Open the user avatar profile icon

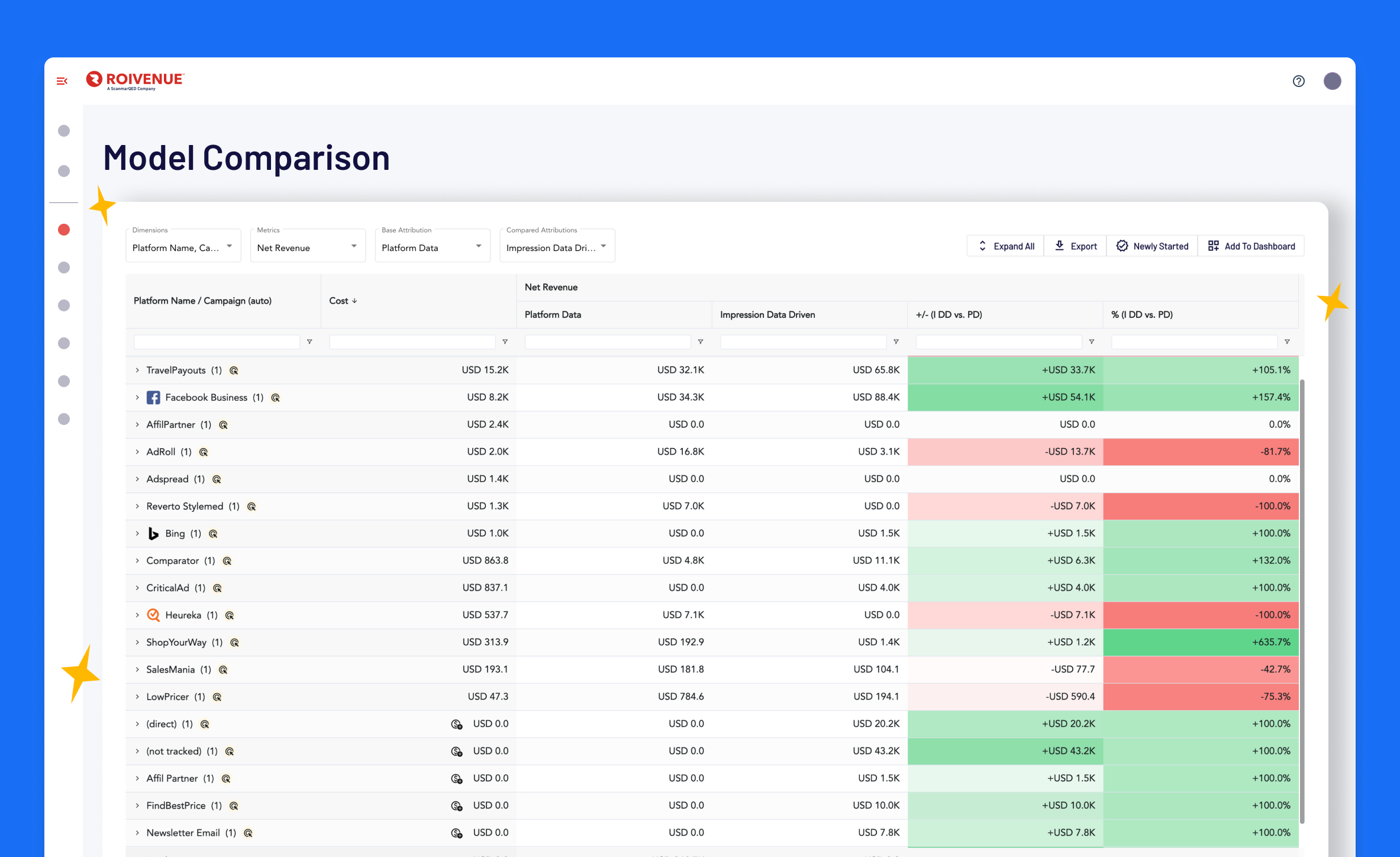1332,81
